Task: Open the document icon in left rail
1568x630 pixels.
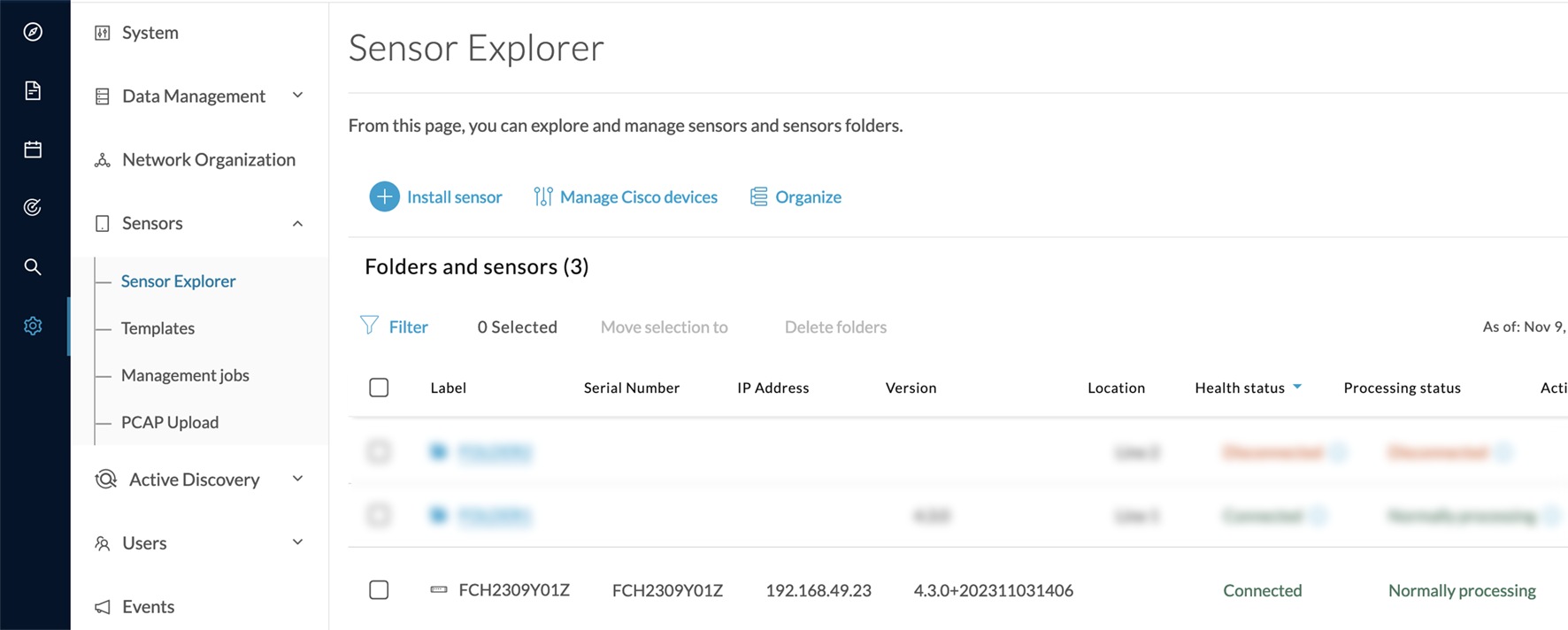Action: [x=33, y=90]
